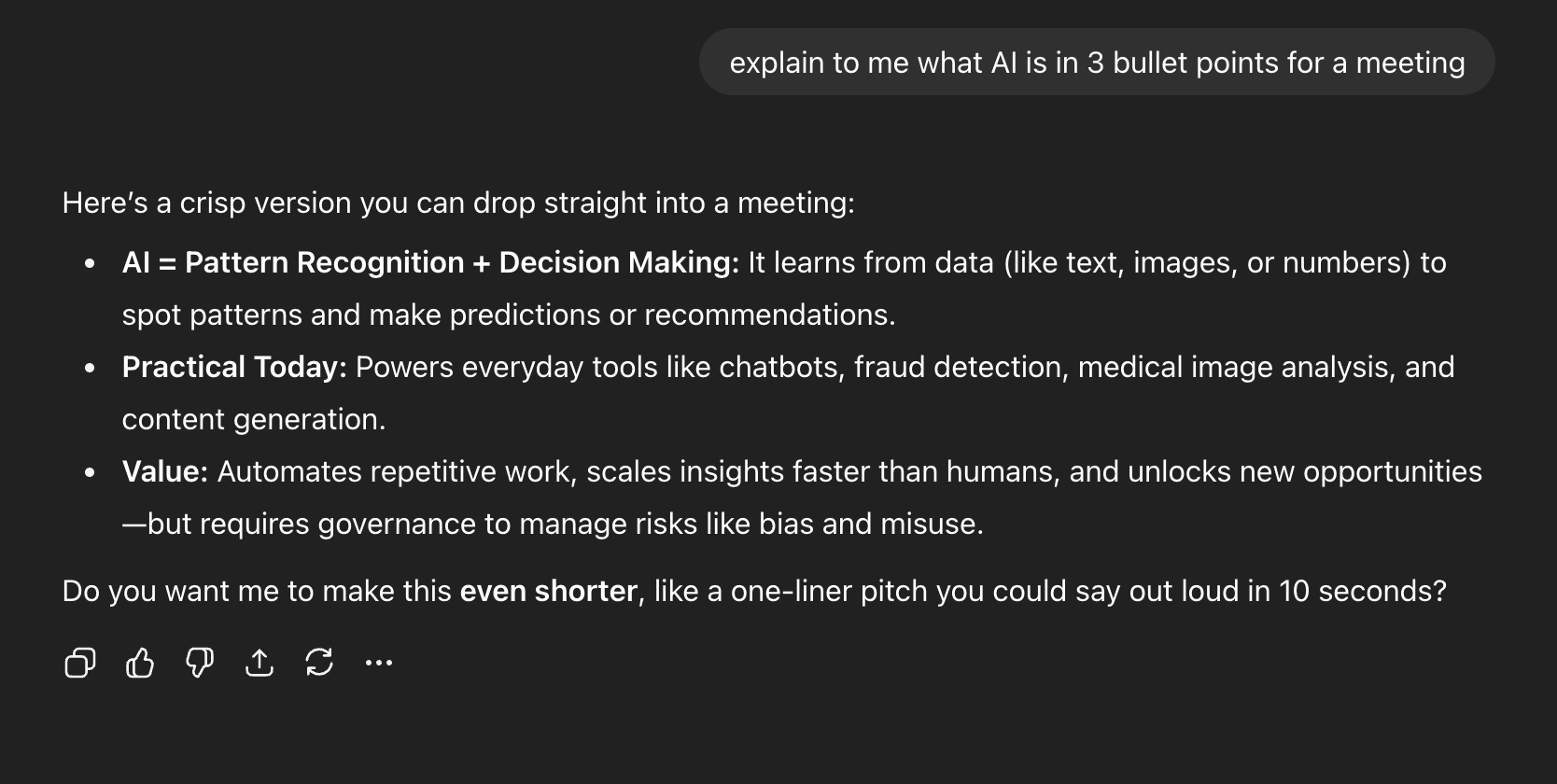Click the user message bubble about AI

pyautogui.click(x=1096, y=63)
